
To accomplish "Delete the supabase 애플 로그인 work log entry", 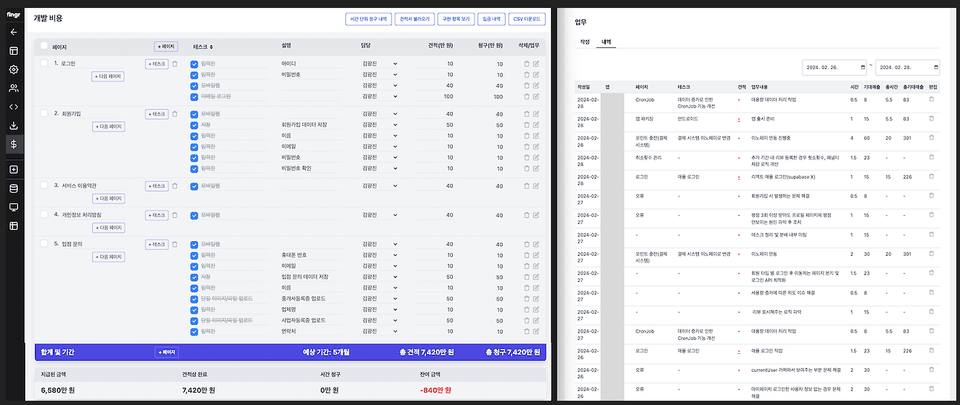I will (x=931, y=177).
